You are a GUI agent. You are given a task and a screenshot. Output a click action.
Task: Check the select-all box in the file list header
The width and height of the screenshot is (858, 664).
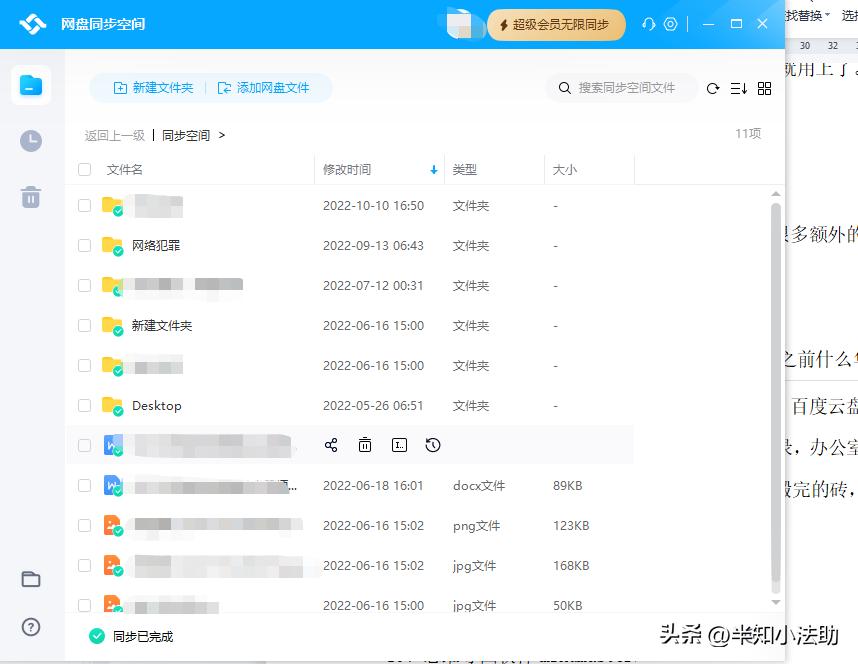[x=84, y=169]
